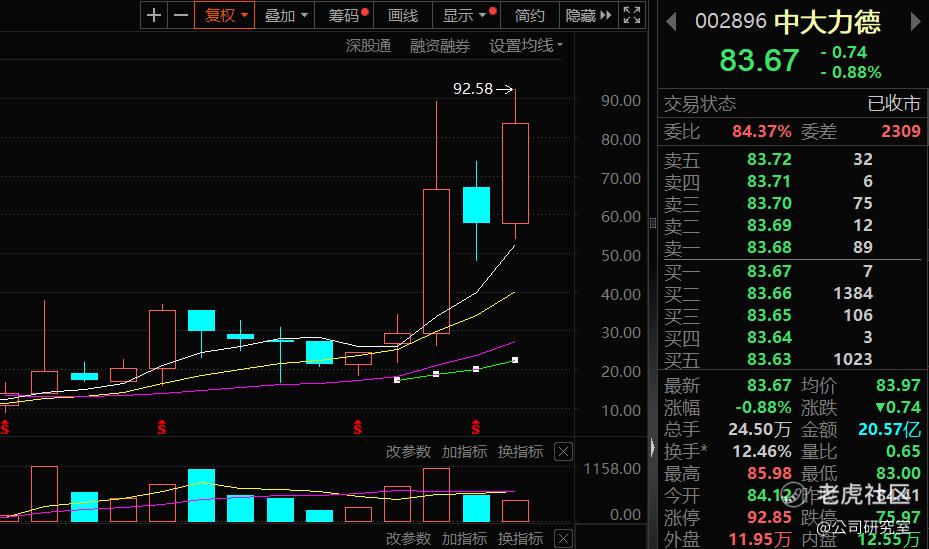Click the 92.58 high price label
Image resolution: width=929 pixels, height=549 pixels.
[473, 89]
